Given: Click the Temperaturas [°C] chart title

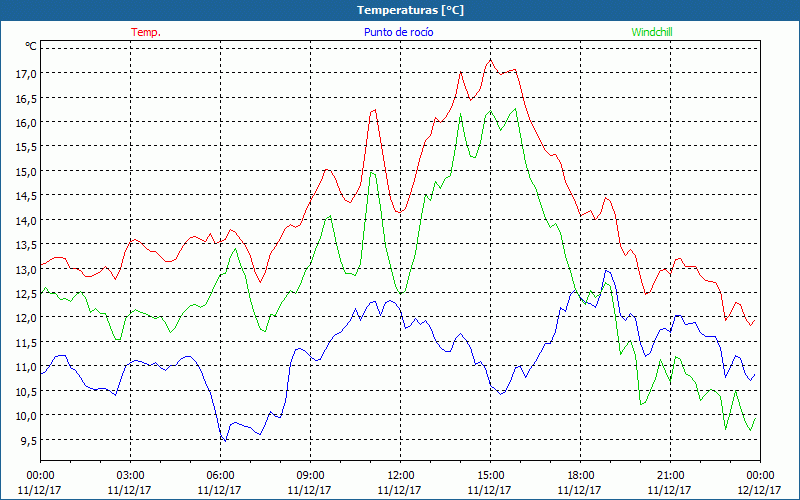Looking at the screenshot, I should tap(410, 10).
